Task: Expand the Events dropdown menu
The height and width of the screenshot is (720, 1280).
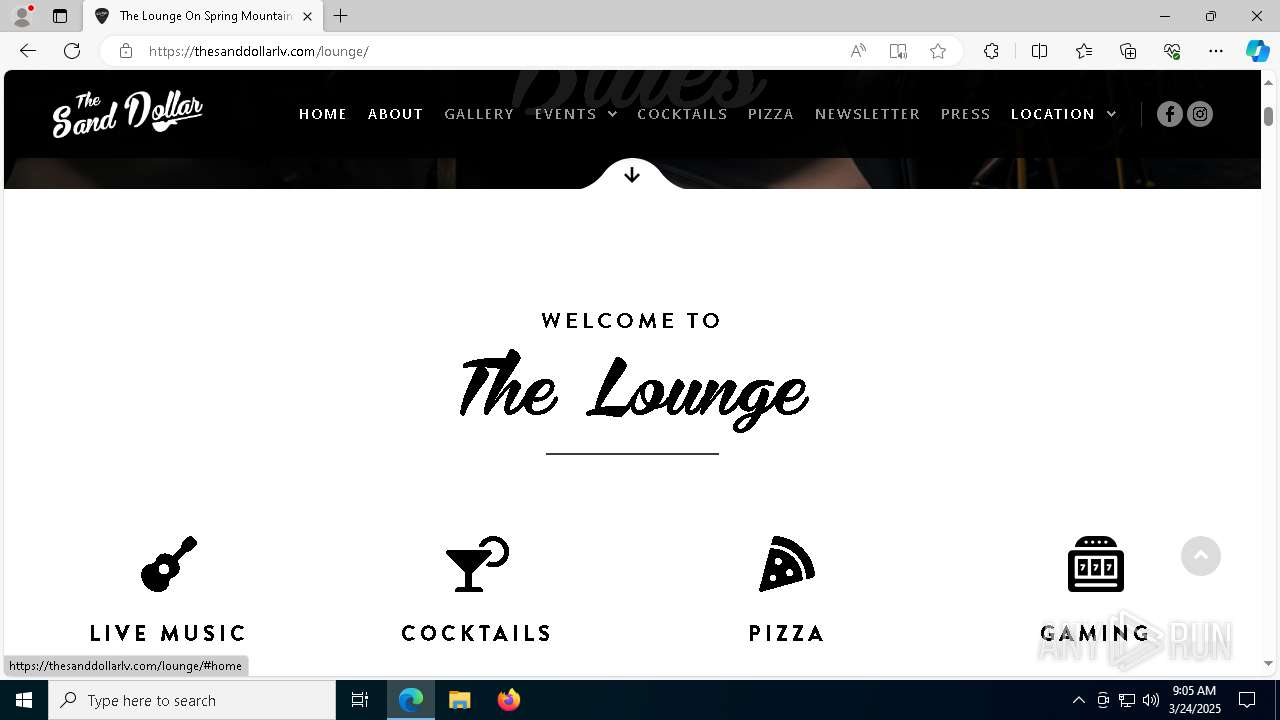Action: click(x=576, y=114)
